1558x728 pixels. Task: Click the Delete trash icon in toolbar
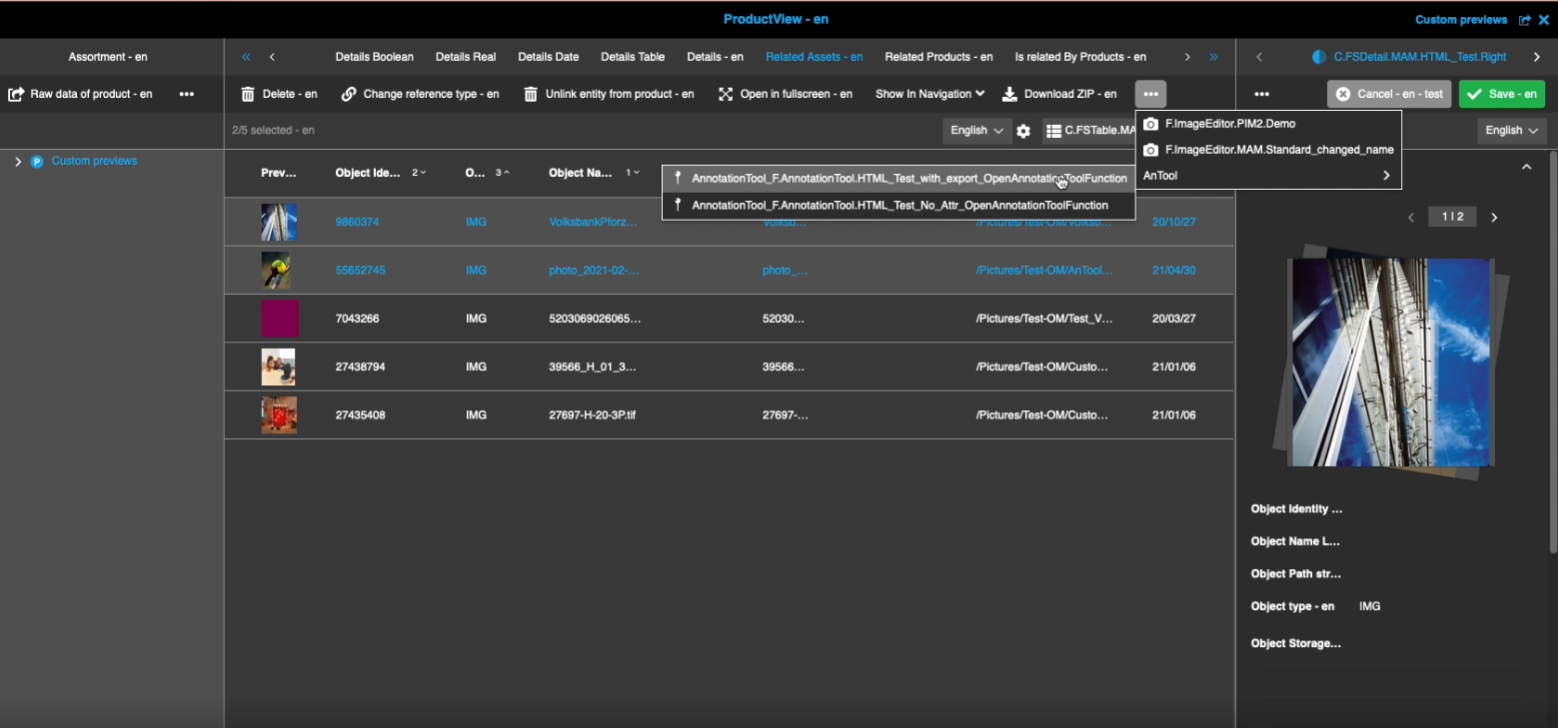(248, 94)
